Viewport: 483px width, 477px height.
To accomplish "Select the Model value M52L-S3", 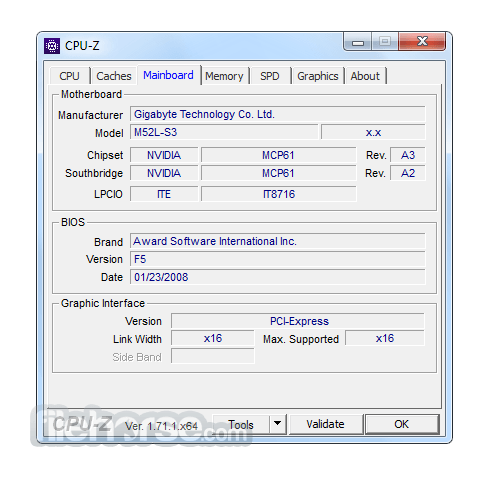I will 224,132.
